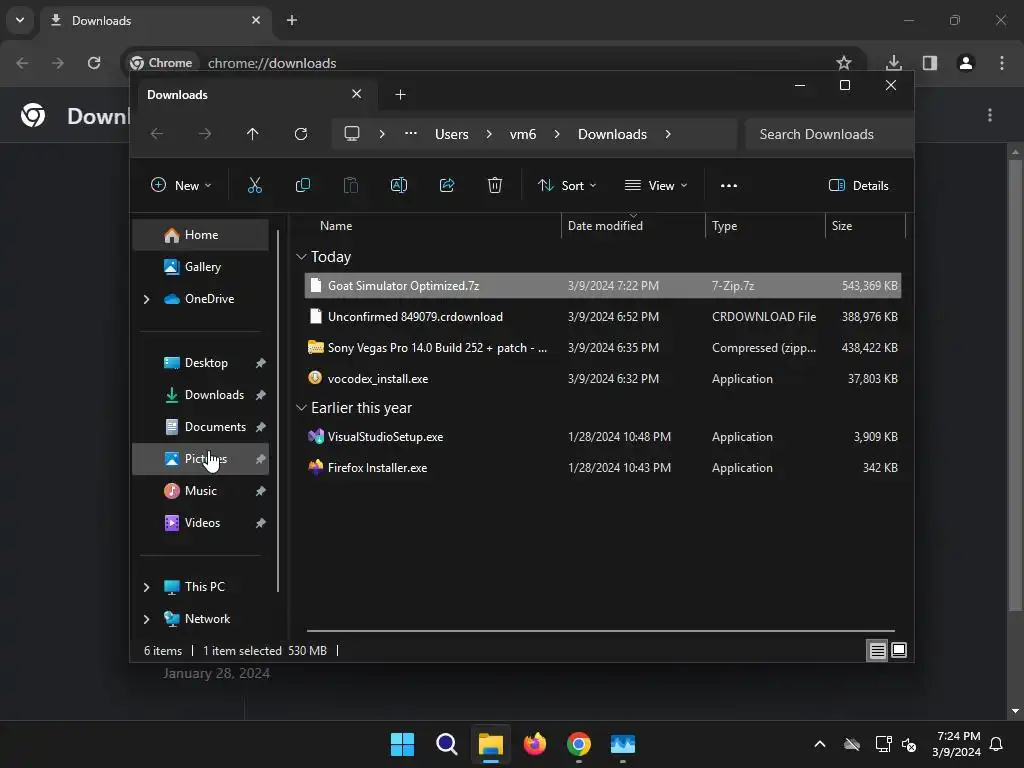Open the See more three-dots menu

click(729, 185)
